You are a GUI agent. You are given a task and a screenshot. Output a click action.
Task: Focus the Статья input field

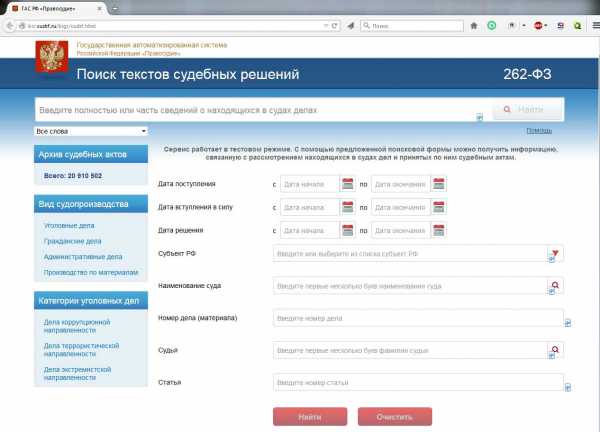(418, 382)
